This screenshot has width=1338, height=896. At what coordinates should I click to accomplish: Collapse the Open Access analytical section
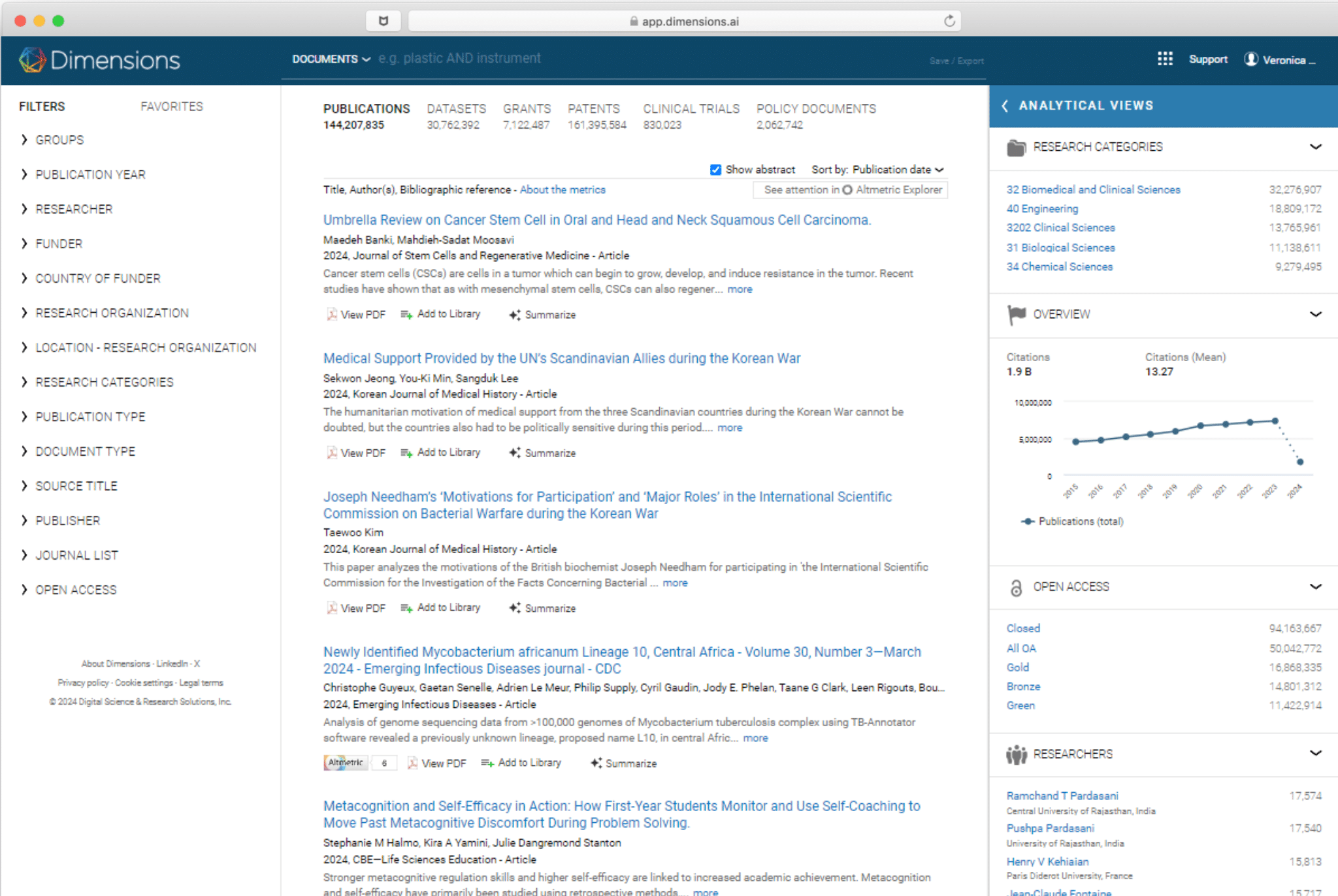click(1315, 586)
